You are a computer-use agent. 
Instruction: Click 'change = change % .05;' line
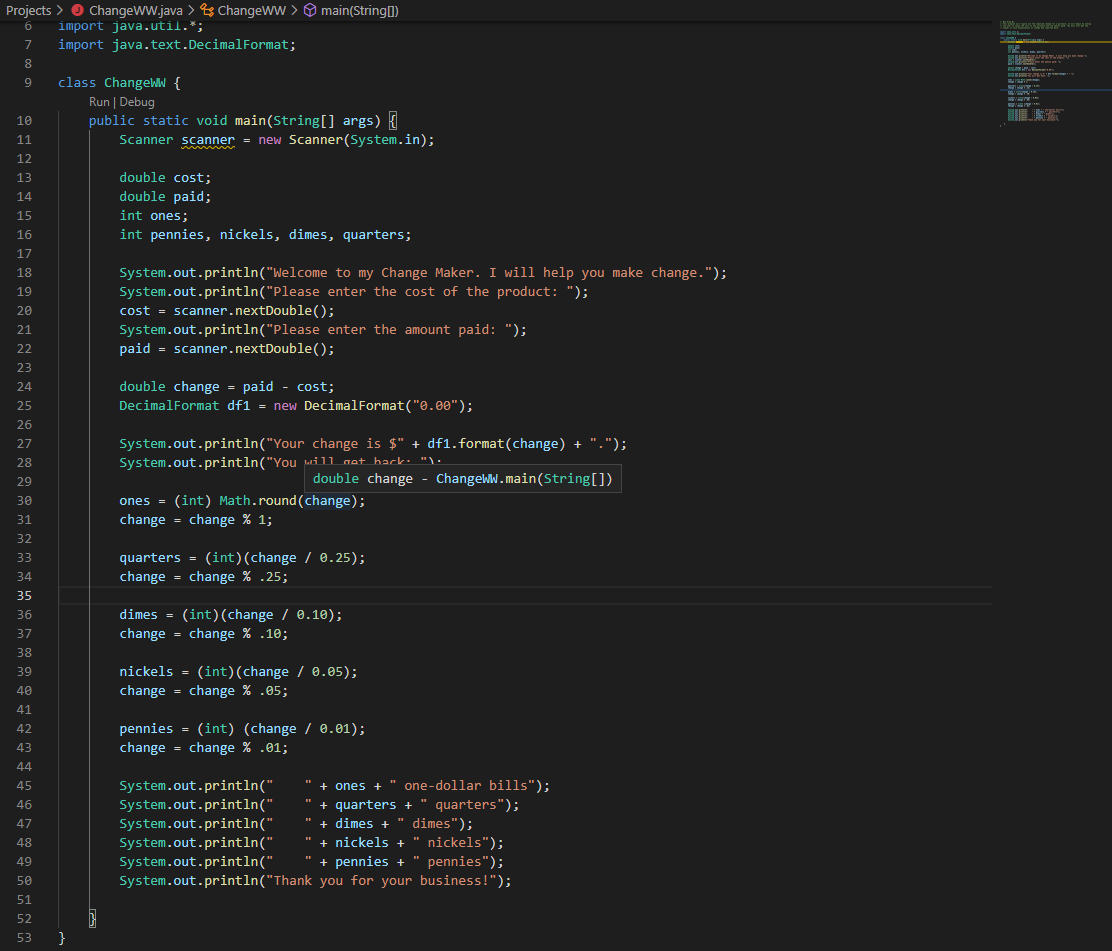point(204,691)
